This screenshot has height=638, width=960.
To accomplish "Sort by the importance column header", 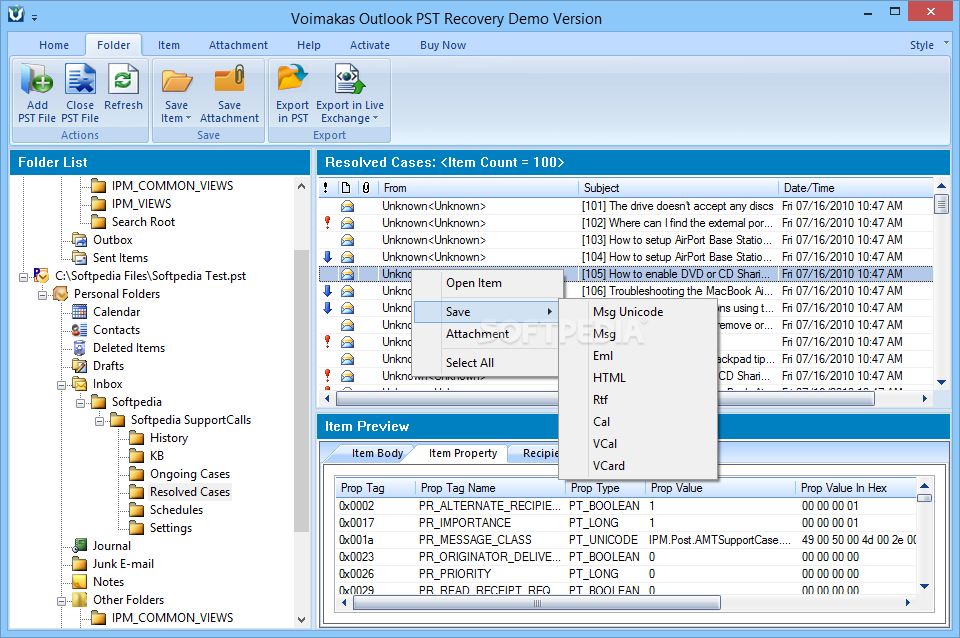I will point(326,188).
